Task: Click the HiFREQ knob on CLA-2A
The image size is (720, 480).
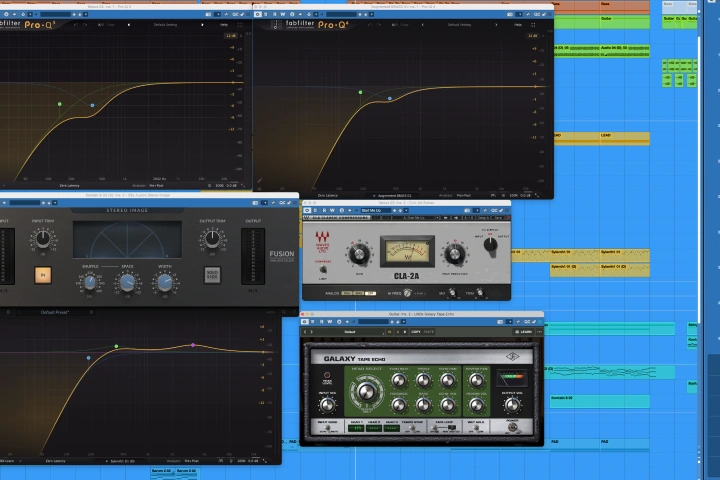Action: click(x=407, y=293)
